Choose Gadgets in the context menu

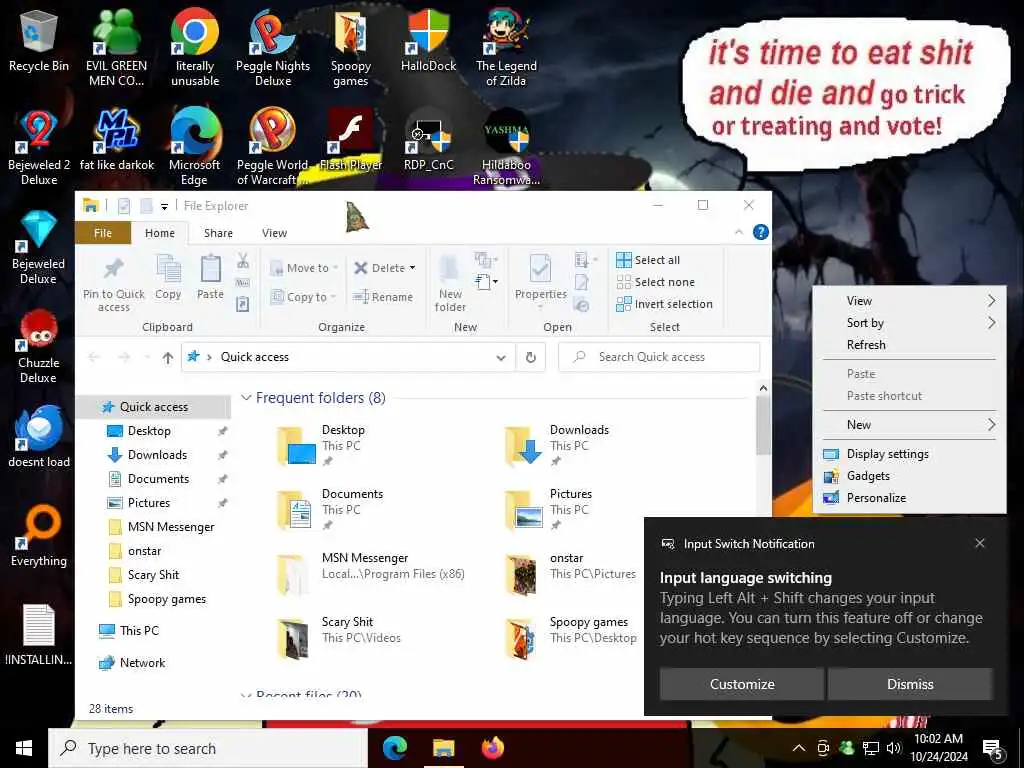(909, 476)
